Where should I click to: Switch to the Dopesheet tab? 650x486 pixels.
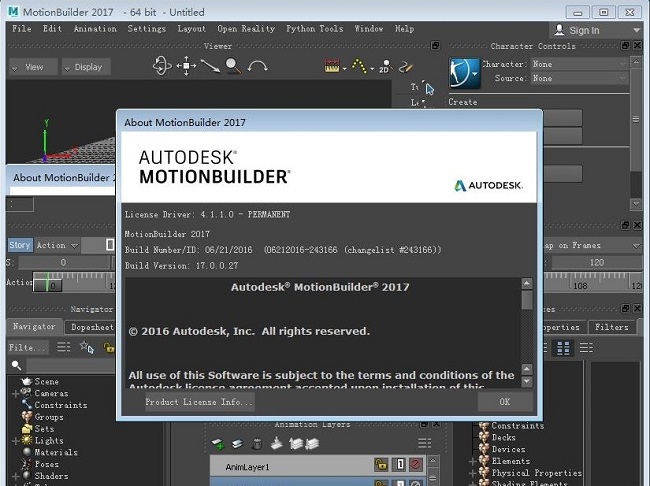[91, 327]
